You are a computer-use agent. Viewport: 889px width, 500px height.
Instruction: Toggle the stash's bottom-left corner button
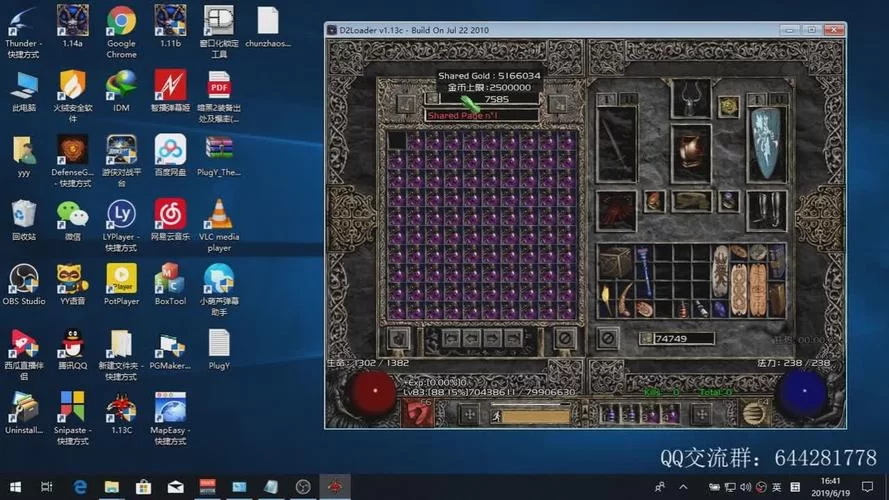[398, 339]
